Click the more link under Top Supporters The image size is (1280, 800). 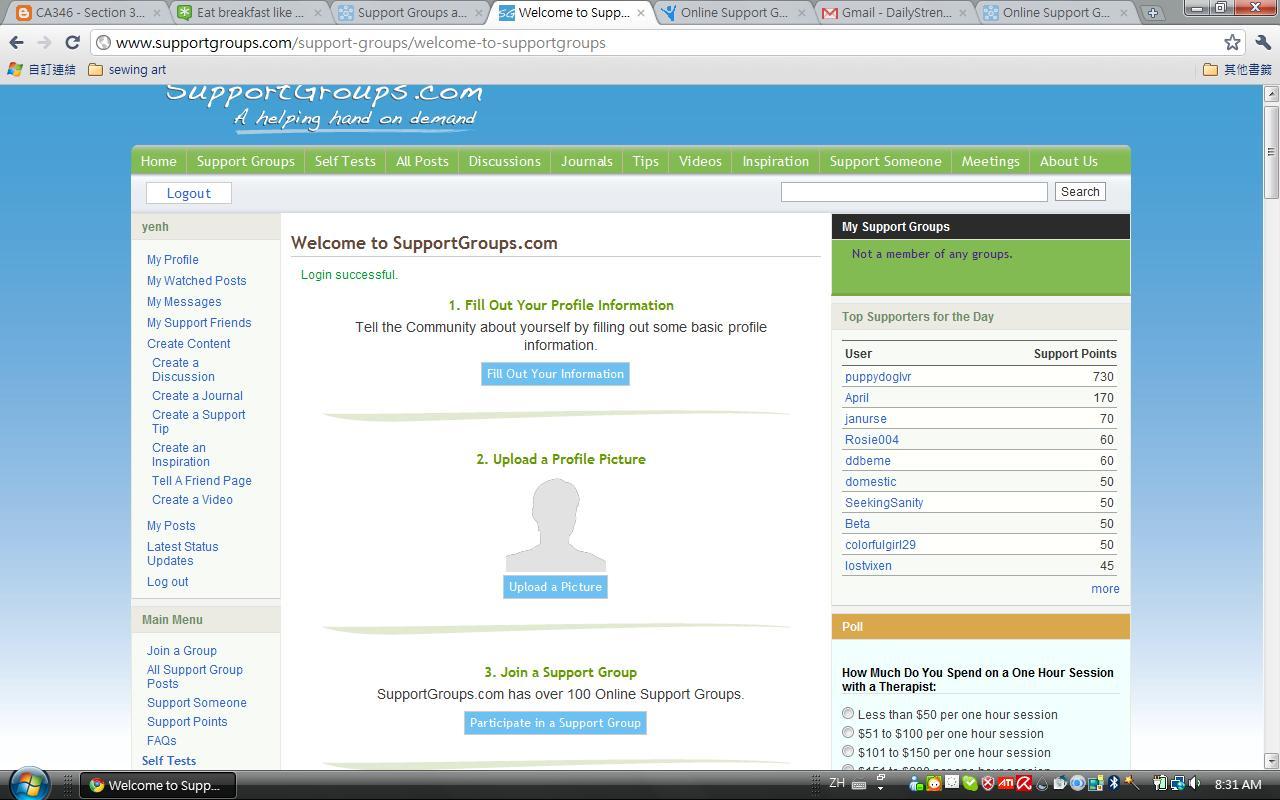(1105, 589)
